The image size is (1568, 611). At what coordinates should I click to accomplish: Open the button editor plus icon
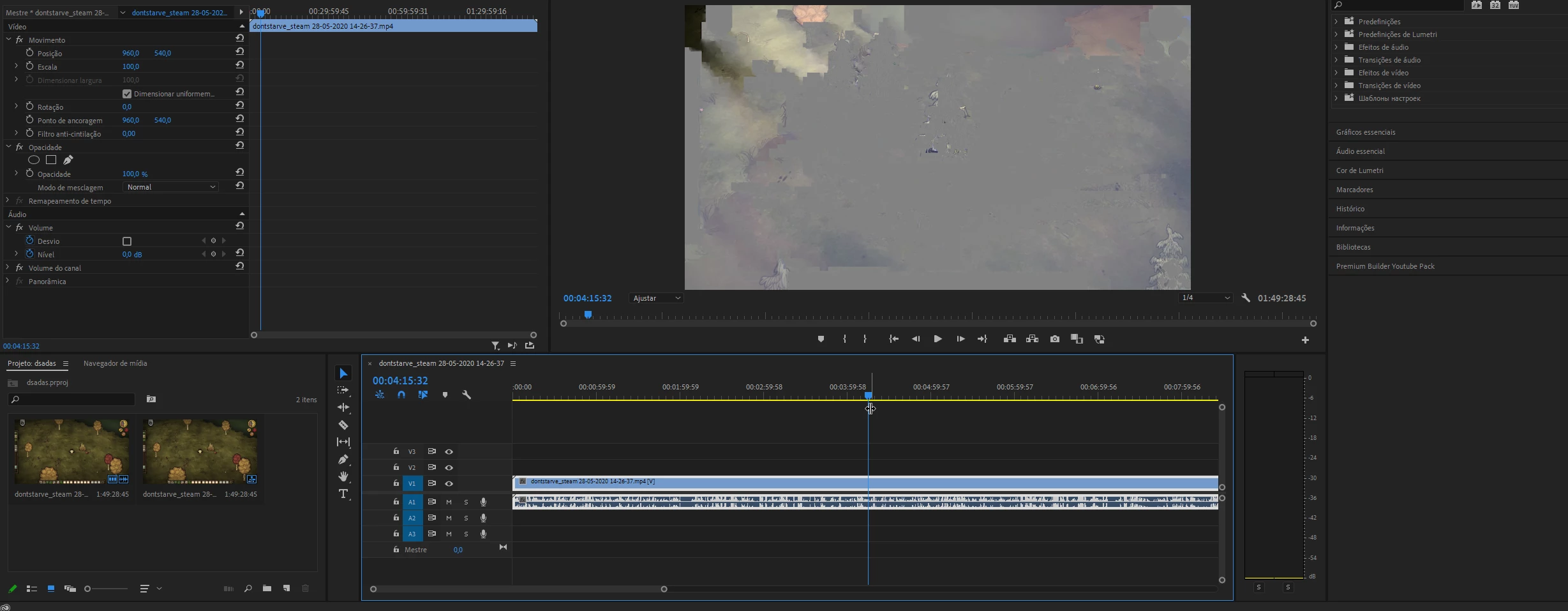pyautogui.click(x=1305, y=340)
